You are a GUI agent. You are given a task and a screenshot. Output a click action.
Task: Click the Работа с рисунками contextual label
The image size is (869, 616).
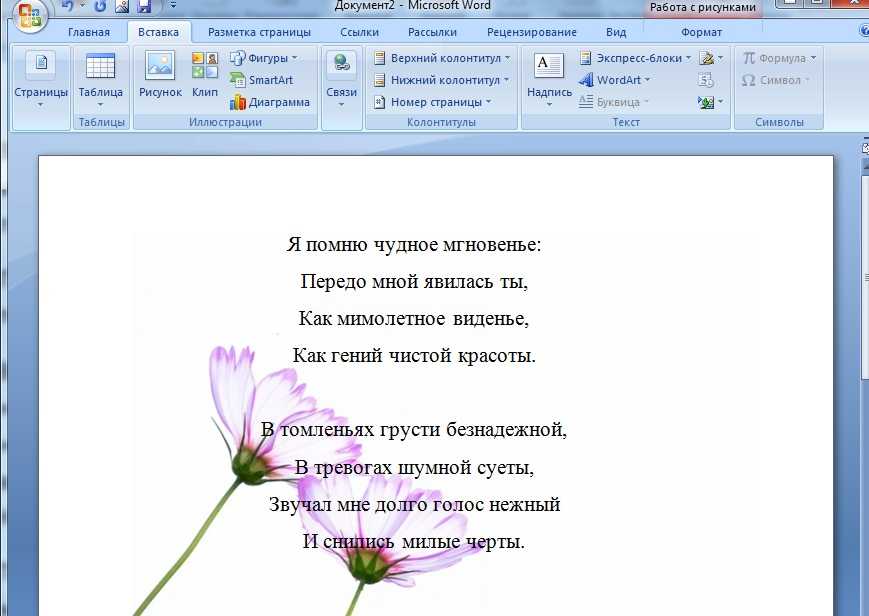click(703, 7)
